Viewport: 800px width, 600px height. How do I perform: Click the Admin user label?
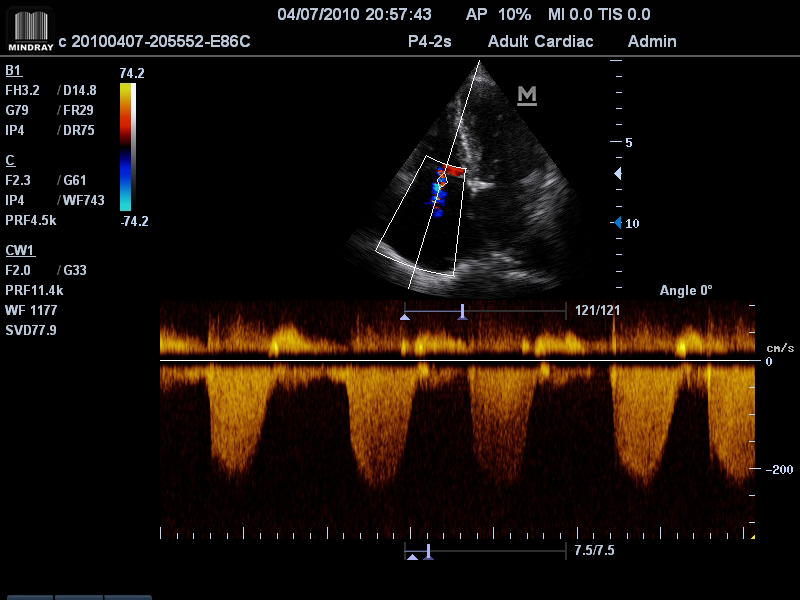click(x=652, y=42)
